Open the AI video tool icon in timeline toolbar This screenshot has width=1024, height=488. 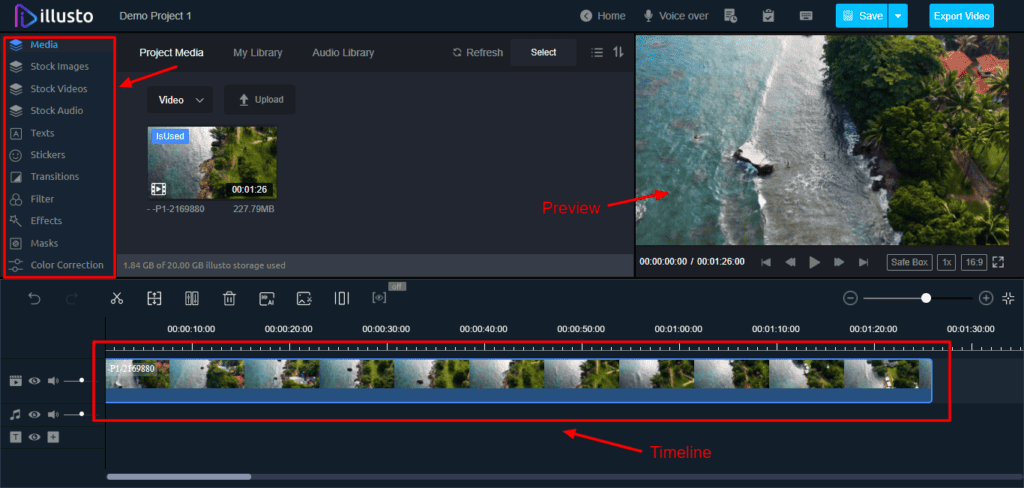point(266,299)
